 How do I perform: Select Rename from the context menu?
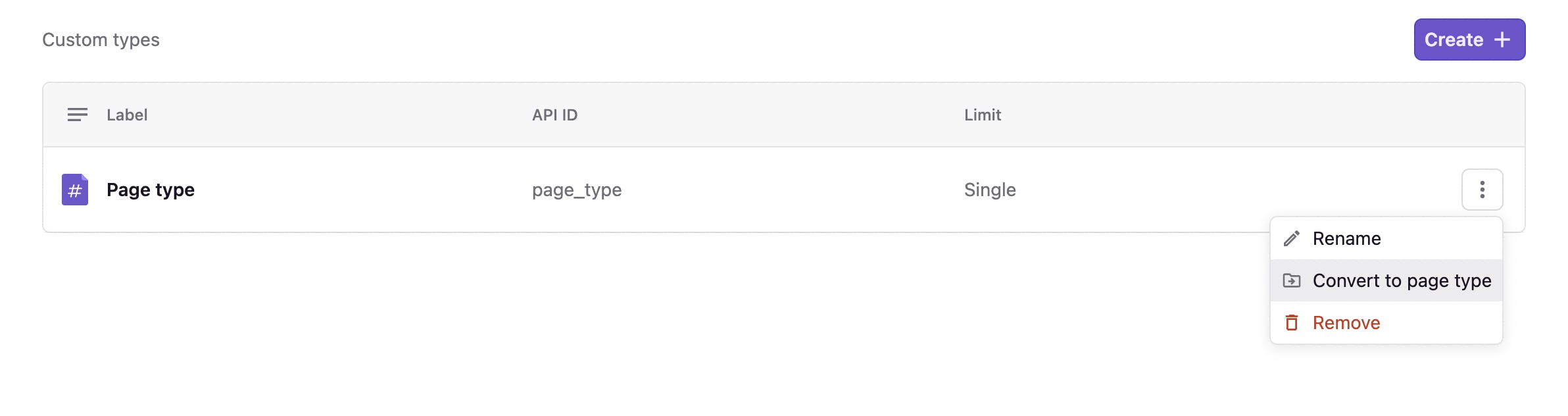click(x=1347, y=238)
